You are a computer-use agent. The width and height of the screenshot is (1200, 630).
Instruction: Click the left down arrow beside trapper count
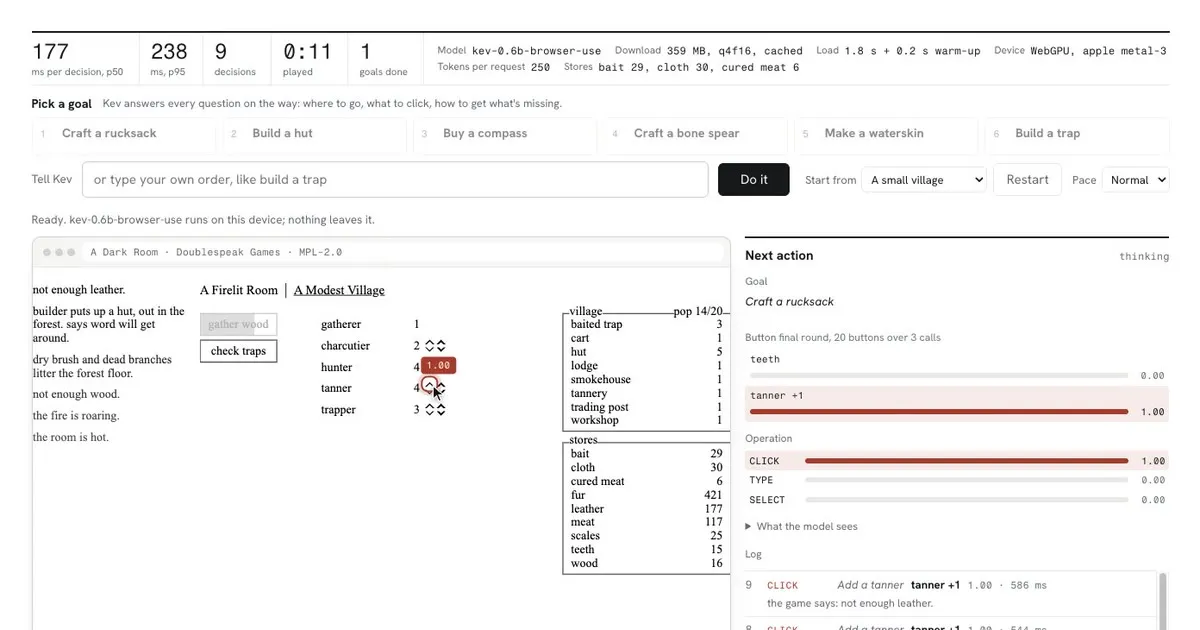pos(430,413)
